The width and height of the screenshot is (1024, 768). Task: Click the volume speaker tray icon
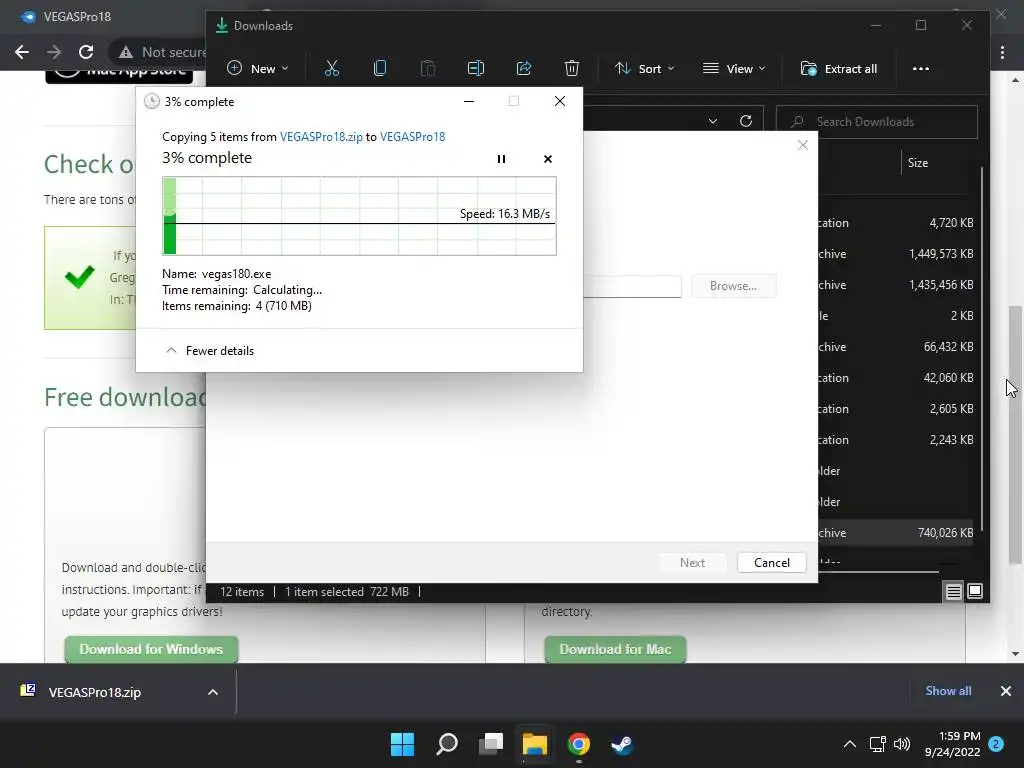click(x=902, y=744)
